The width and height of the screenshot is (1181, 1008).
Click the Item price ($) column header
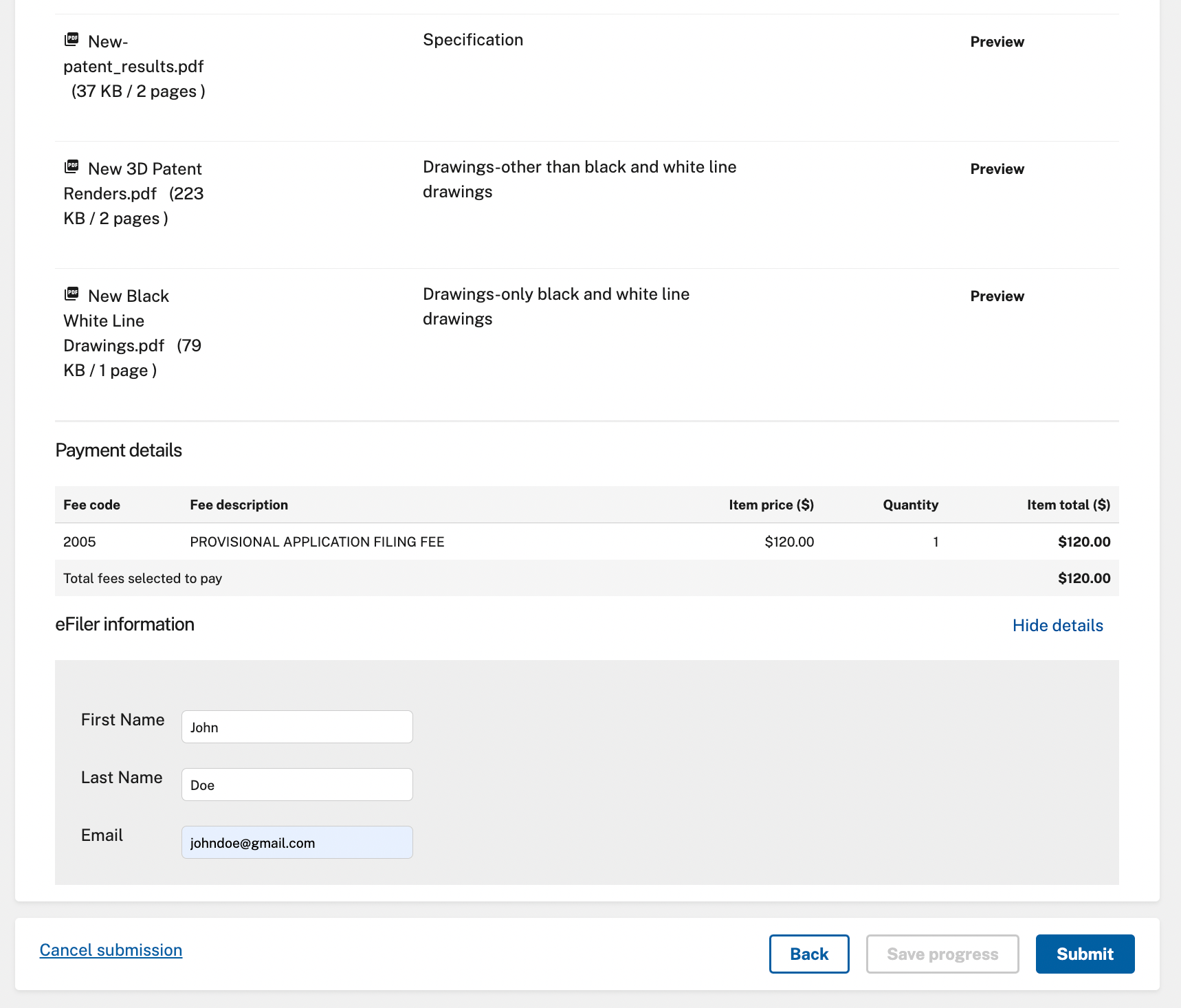tap(771, 505)
